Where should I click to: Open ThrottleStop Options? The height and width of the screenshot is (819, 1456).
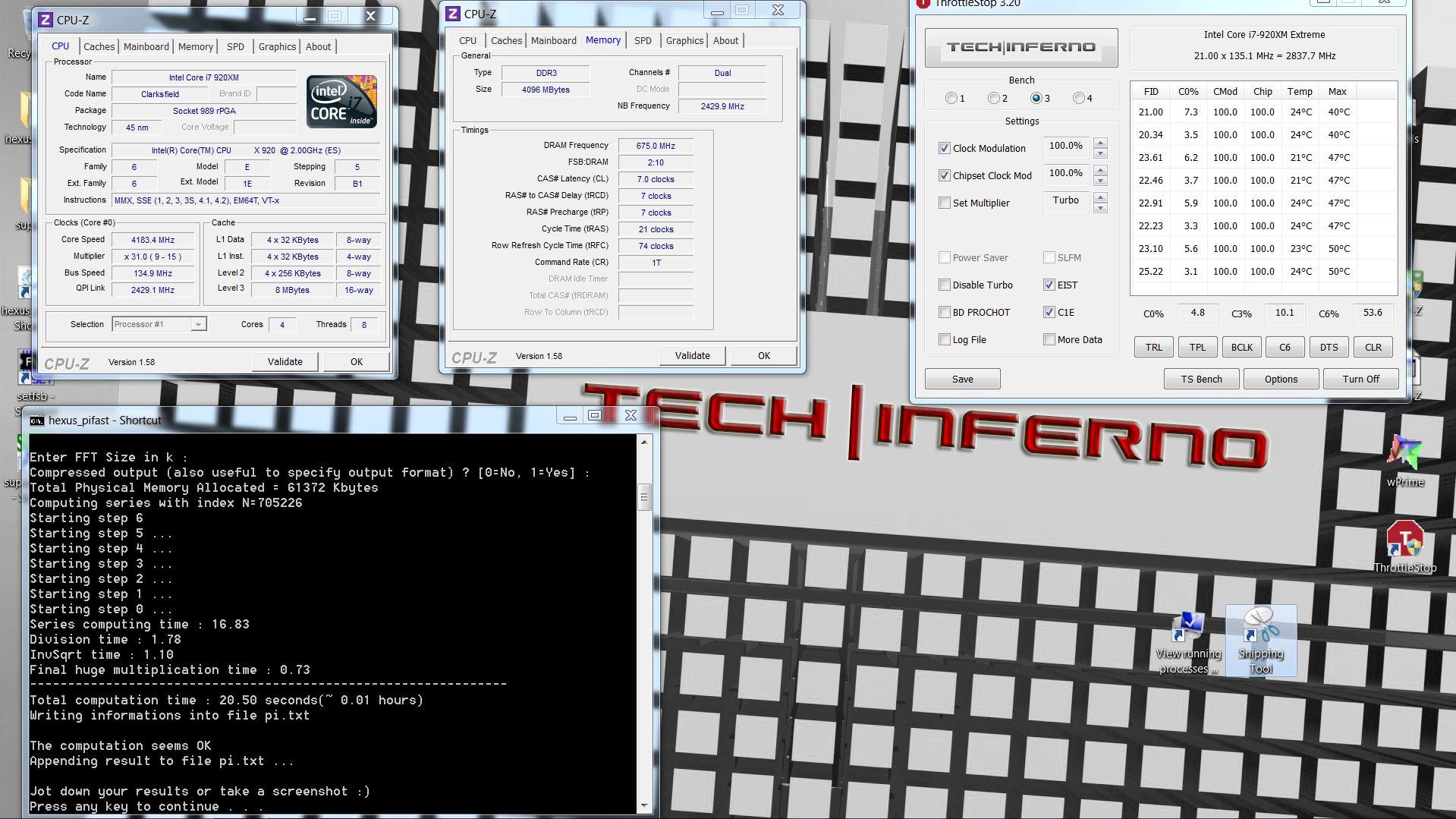[x=1281, y=379]
